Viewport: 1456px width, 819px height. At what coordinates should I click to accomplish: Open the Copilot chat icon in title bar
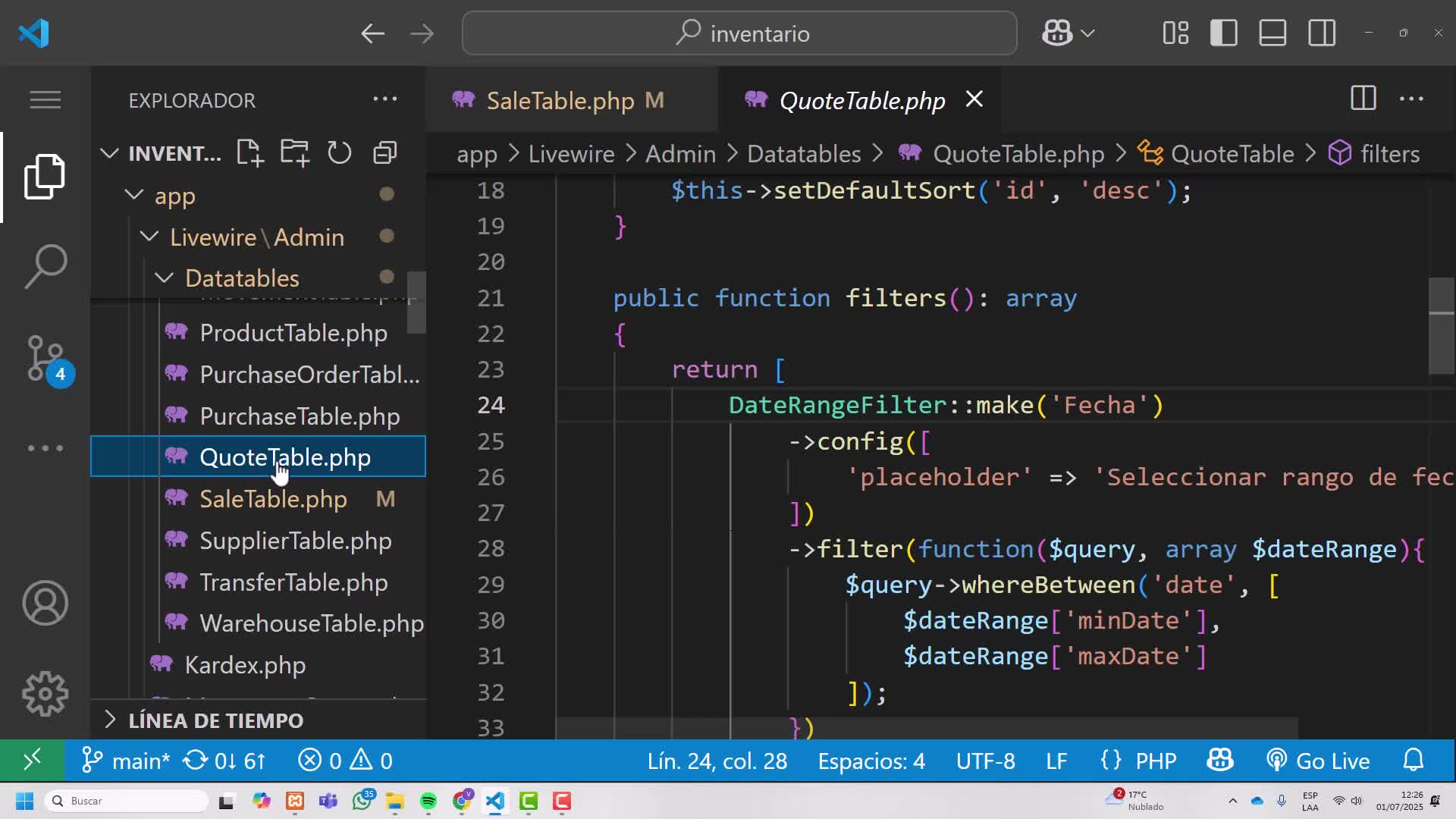pyautogui.click(x=1056, y=33)
